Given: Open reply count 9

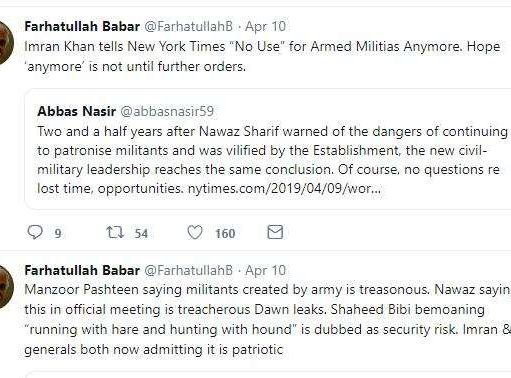Looking at the screenshot, I should click(x=58, y=233).
